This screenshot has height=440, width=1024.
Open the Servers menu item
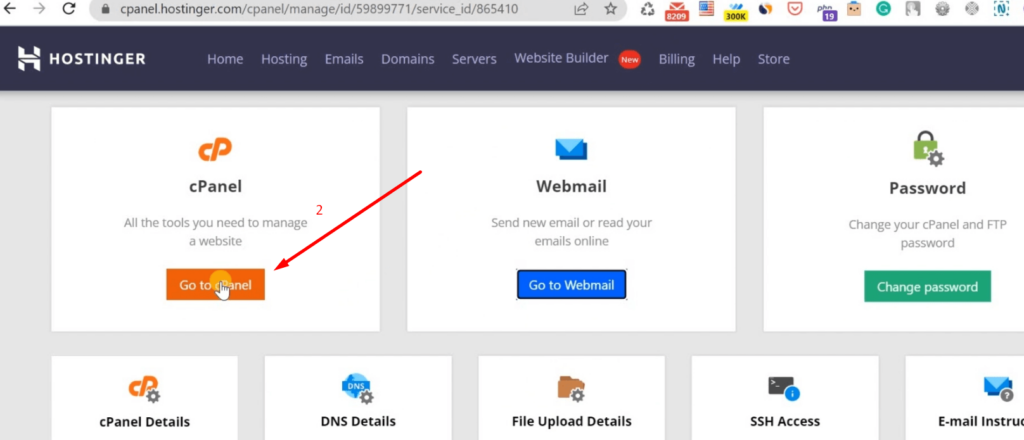(474, 59)
